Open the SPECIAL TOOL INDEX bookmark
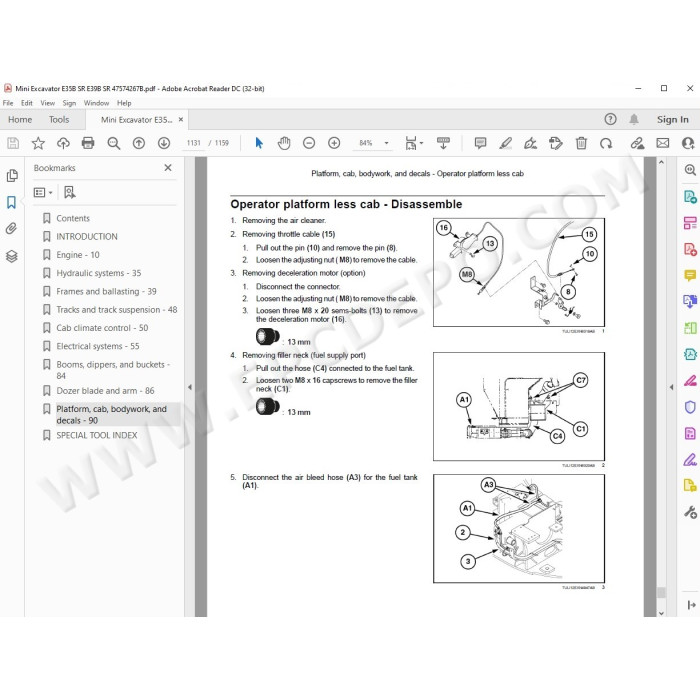This screenshot has width=700, height=700. click(x=96, y=435)
